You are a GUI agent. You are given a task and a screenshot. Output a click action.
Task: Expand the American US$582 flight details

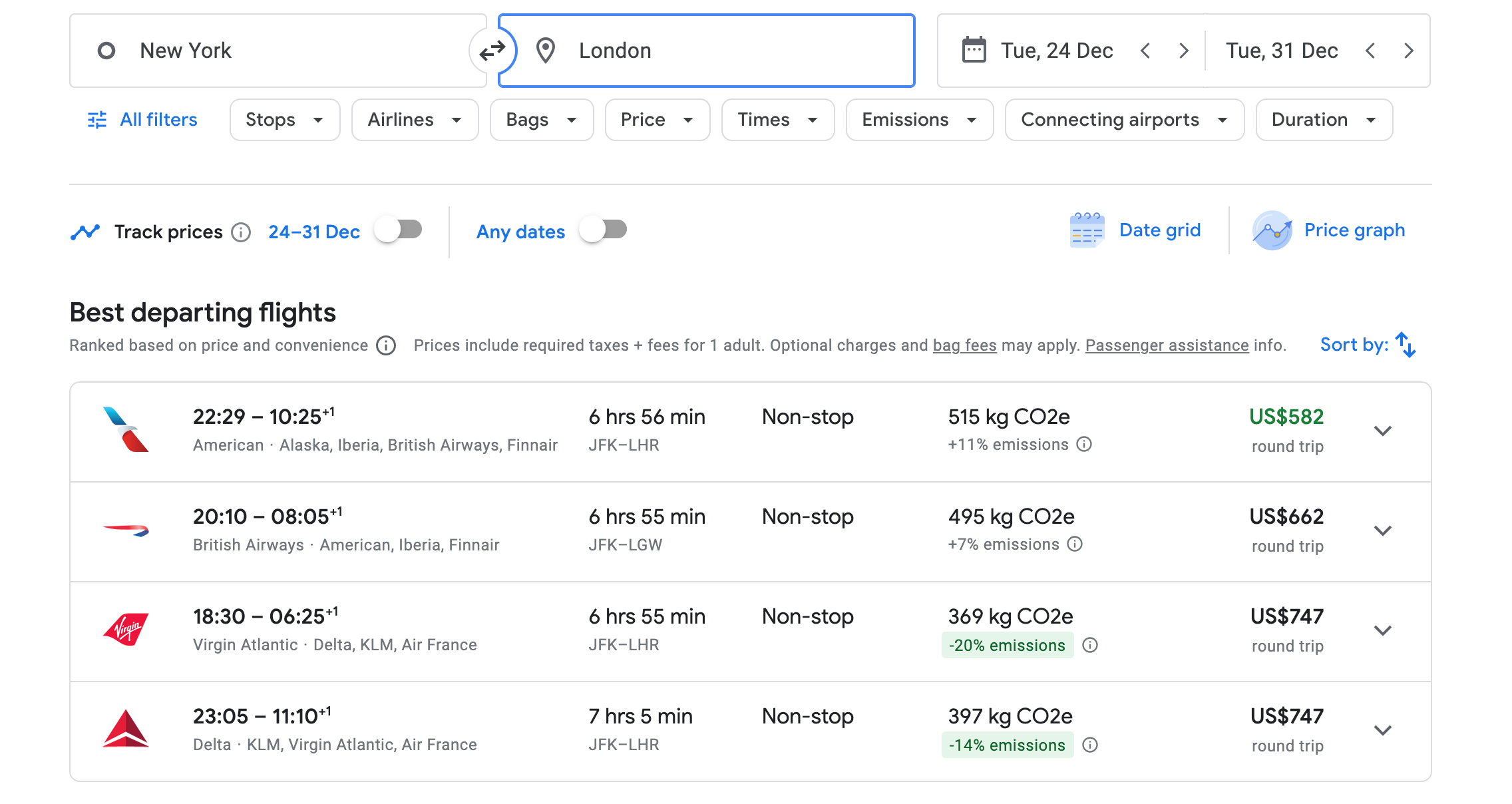(1383, 431)
